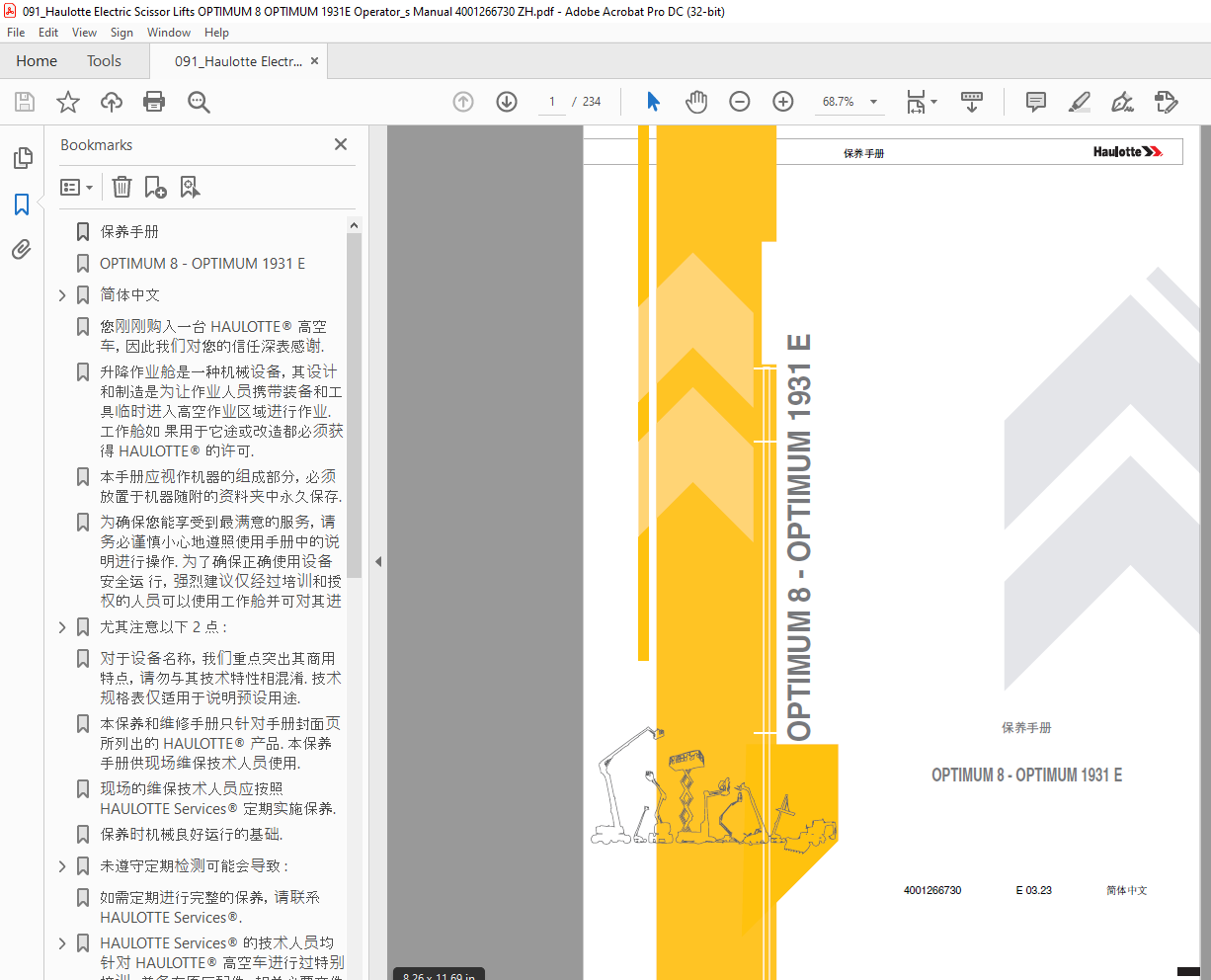Select the 保养时机械良好运行的基础 bookmark
Screen dimensions: 1211x980
pos(191,835)
